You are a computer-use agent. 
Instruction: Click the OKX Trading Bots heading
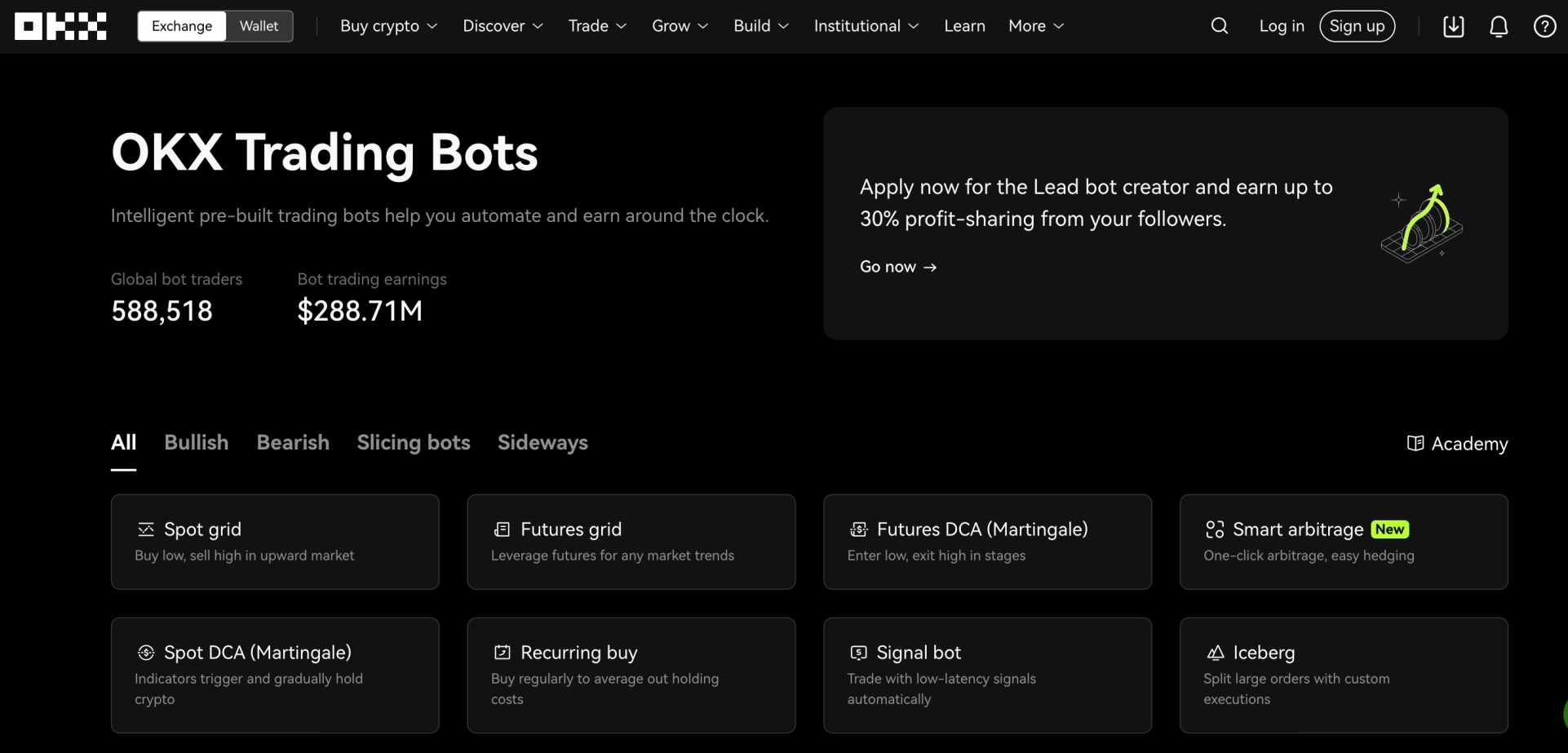click(x=325, y=153)
